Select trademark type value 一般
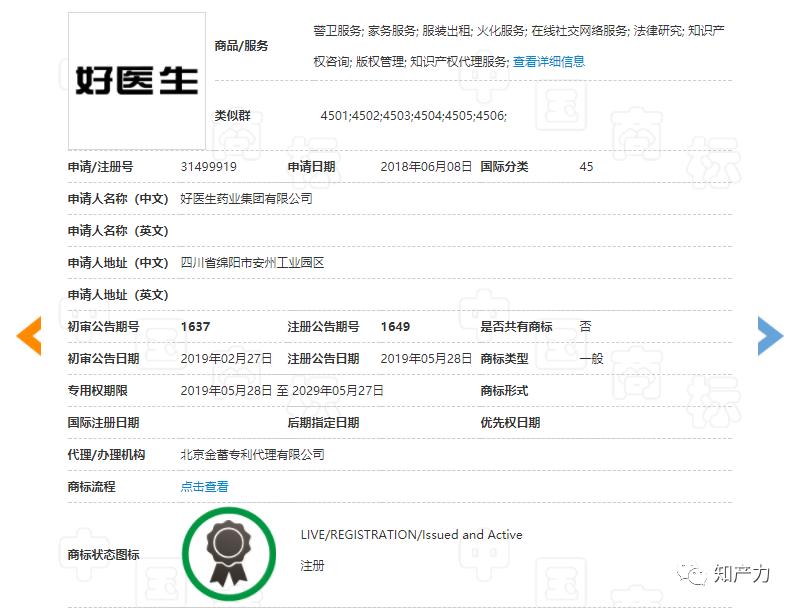 click(x=591, y=359)
